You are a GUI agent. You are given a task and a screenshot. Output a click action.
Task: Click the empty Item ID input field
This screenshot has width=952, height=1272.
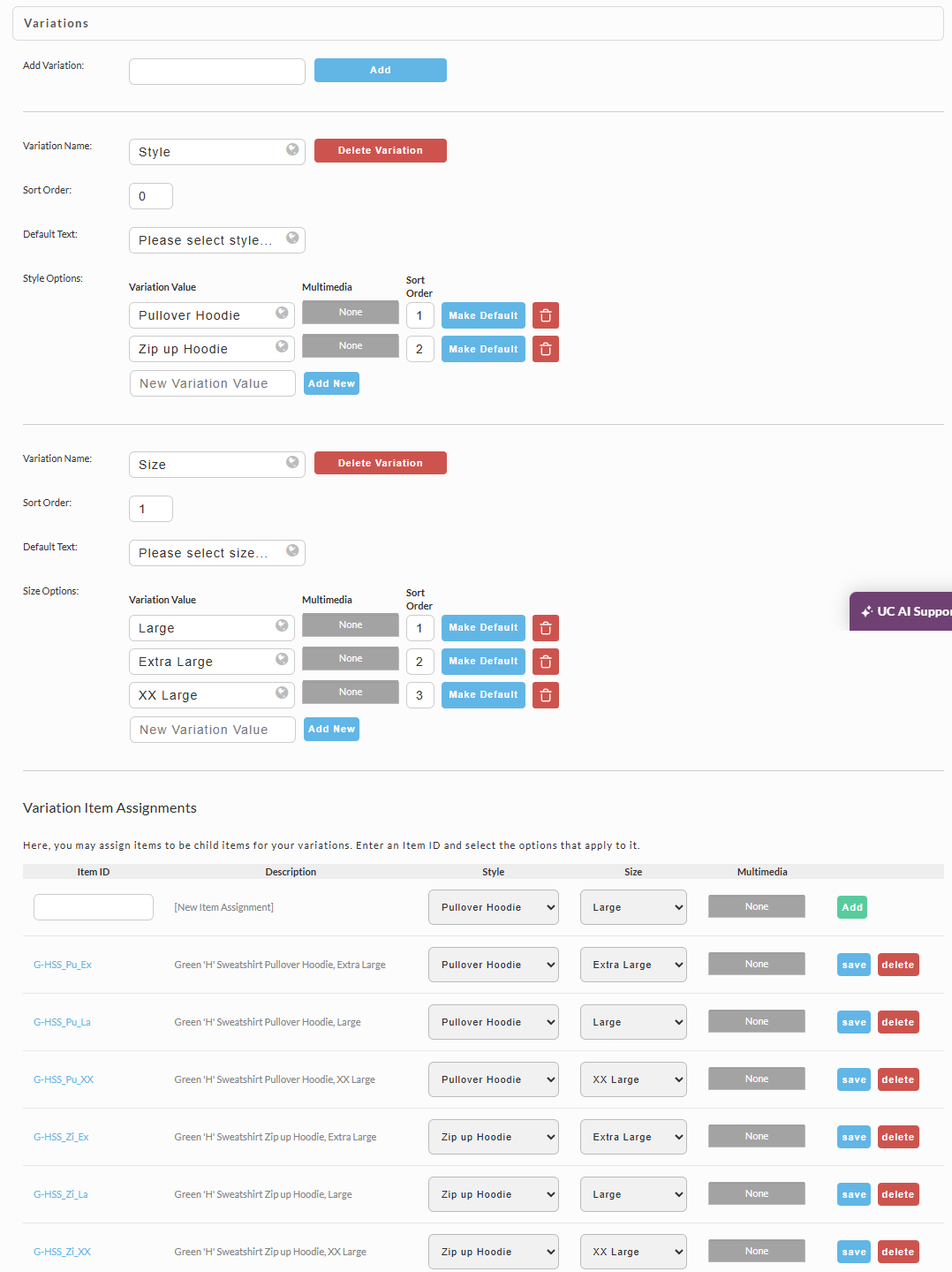tap(94, 907)
